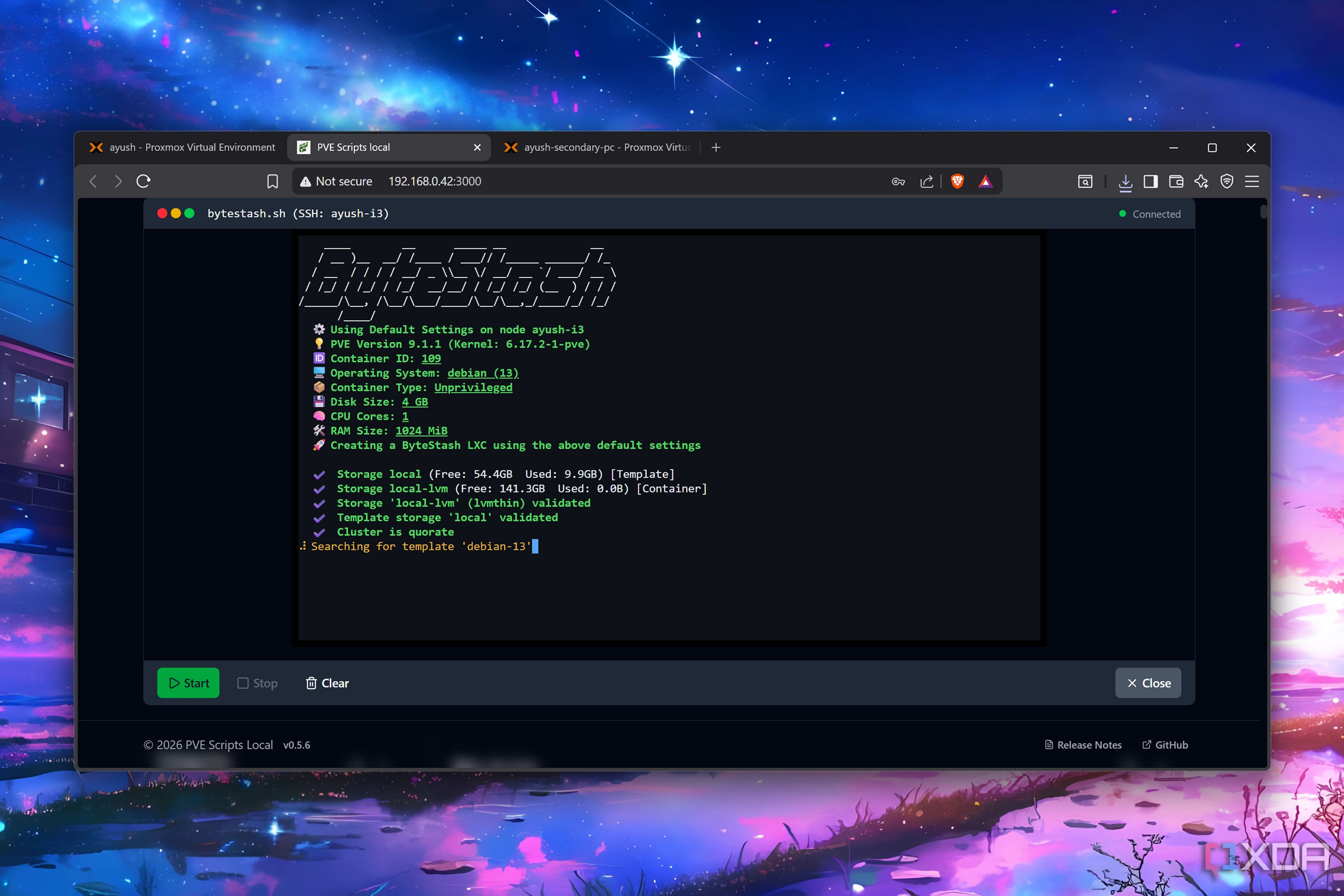This screenshot has height=896, width=1344.
Task: Open Brave Rewards triangle icon
Action: pyautogui.click(x=986, y=182)
